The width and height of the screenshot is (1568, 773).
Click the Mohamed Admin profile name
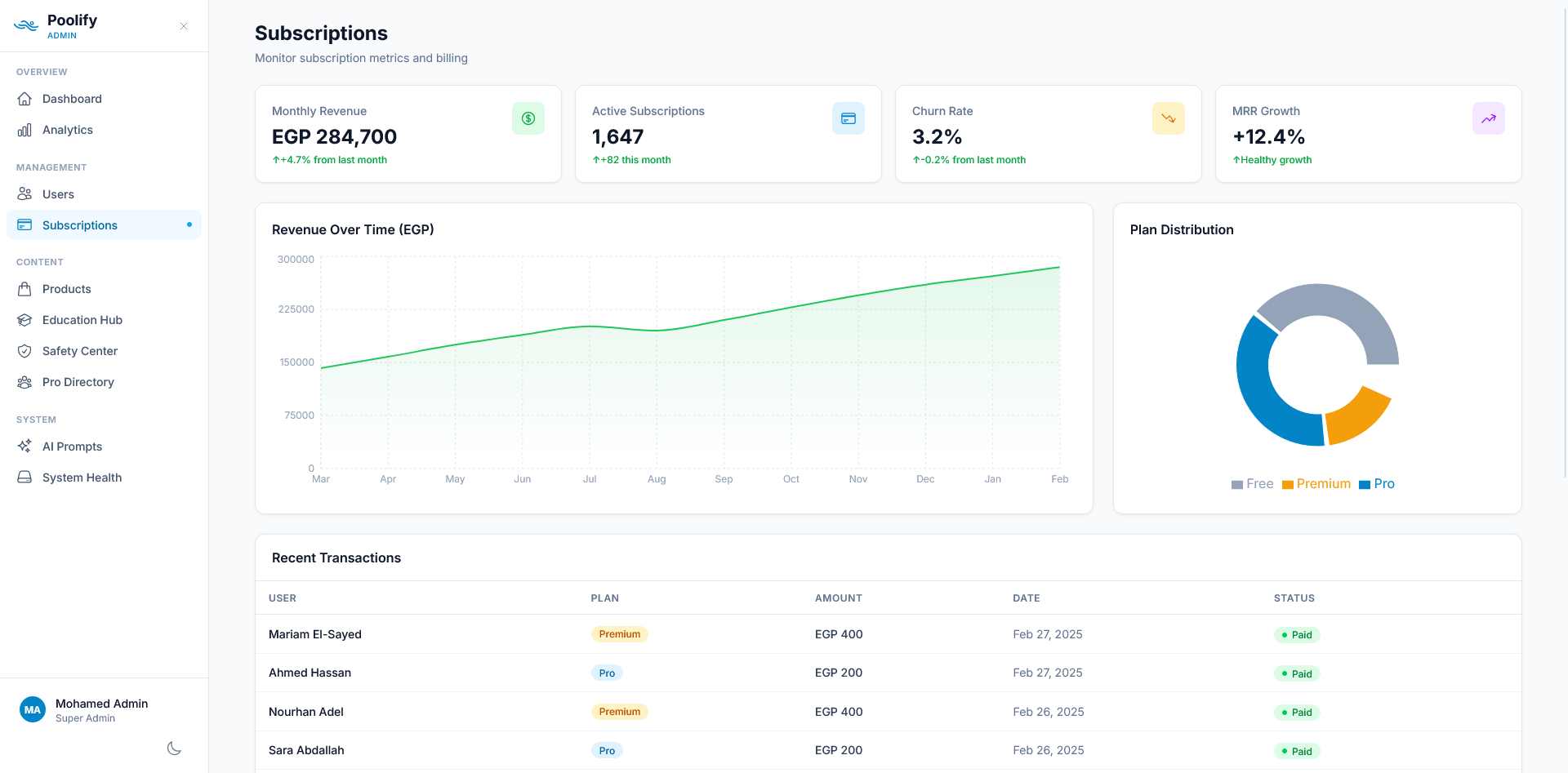click(101, 704)
